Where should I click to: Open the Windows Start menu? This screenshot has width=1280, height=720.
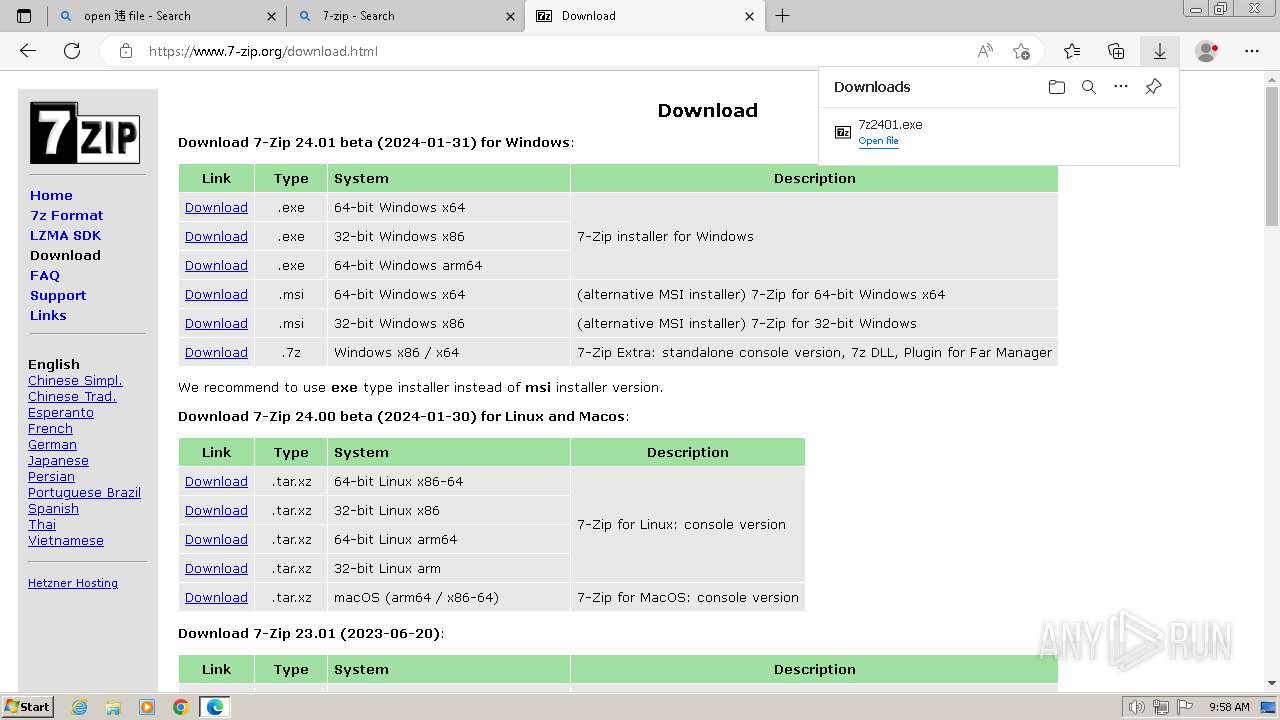28,707
